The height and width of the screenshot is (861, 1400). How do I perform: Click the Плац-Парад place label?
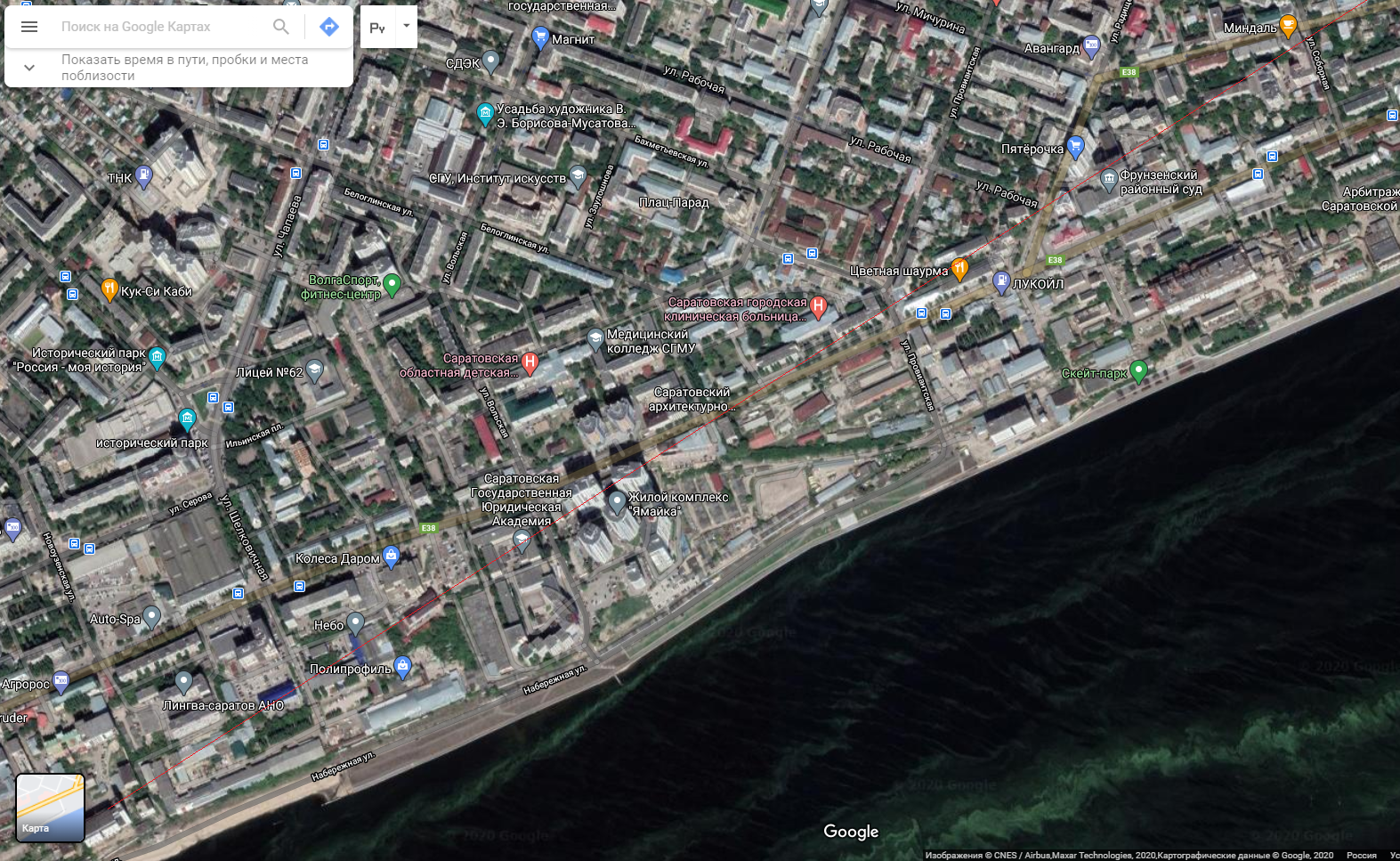tap(674, 203)
